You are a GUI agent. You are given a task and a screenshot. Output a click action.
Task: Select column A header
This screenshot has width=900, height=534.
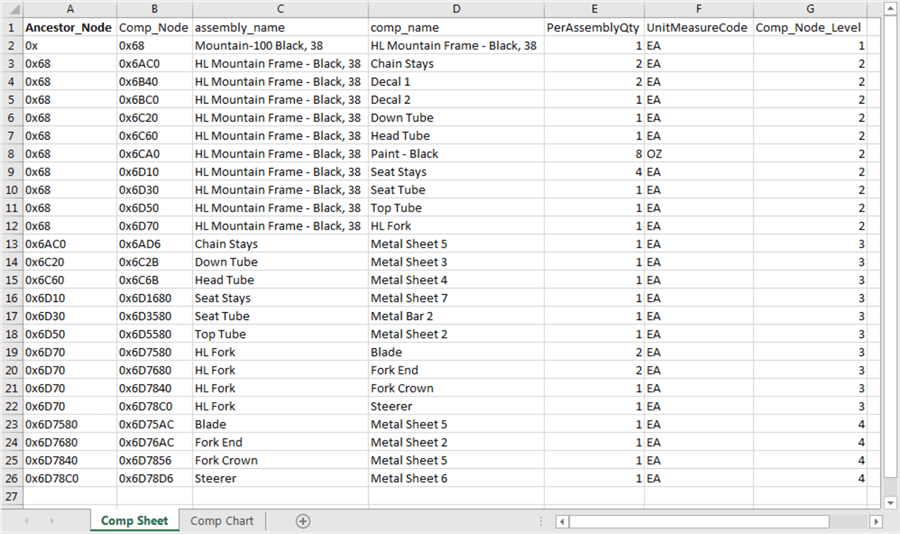point(70,9)
